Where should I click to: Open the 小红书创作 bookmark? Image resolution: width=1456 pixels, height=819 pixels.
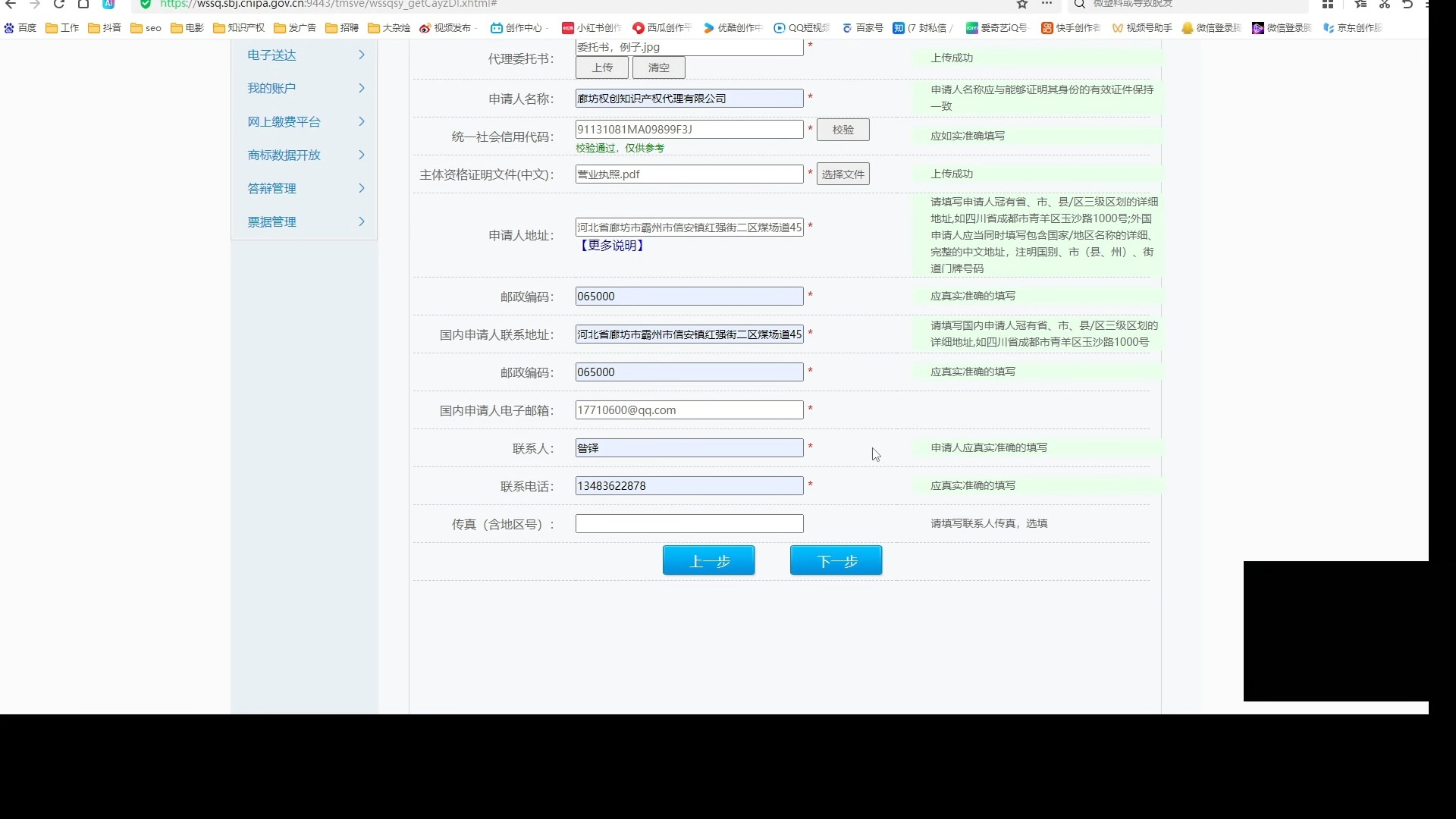click(592, 28)
